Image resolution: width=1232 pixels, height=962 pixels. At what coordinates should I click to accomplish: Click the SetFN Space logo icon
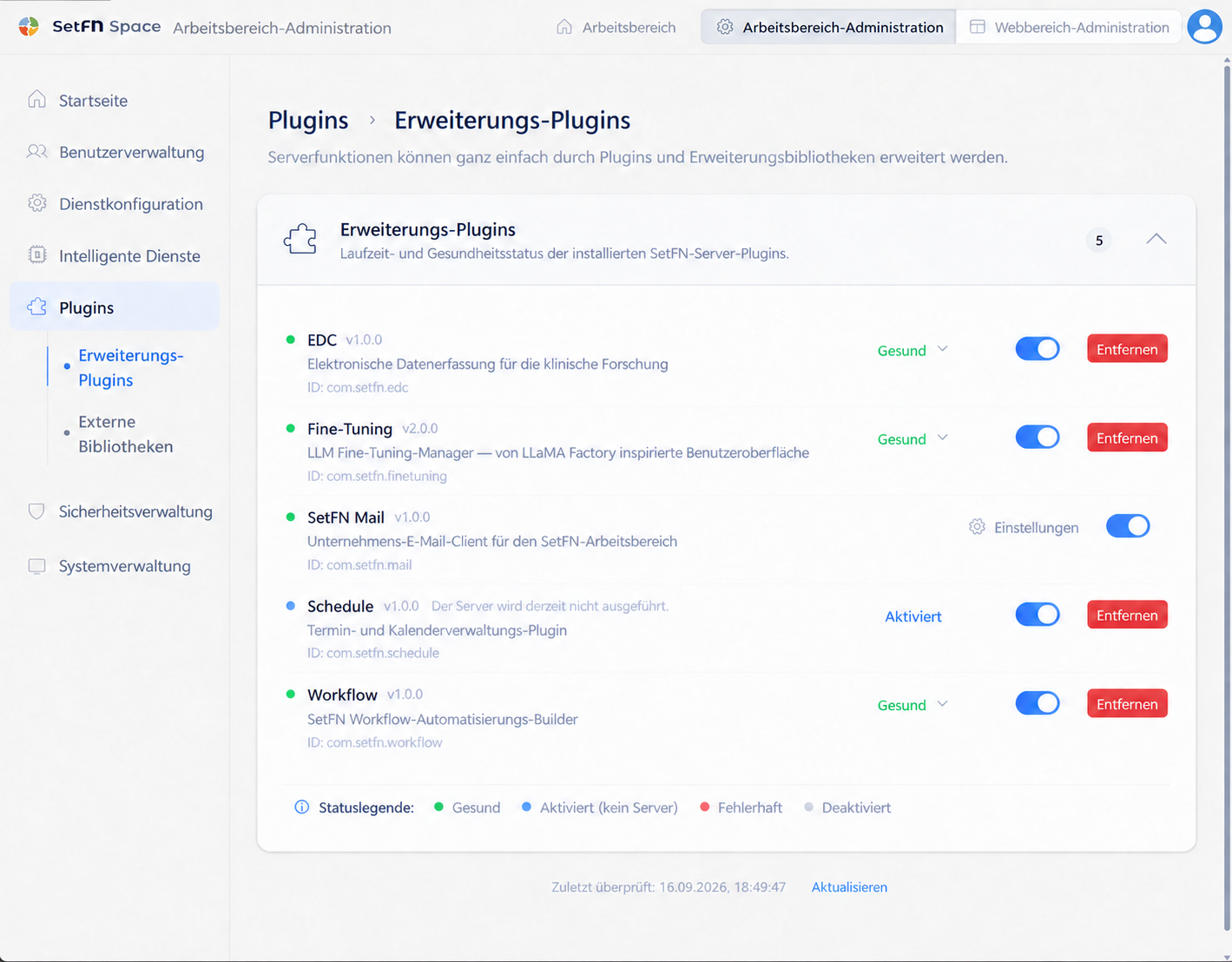[29, 27]
